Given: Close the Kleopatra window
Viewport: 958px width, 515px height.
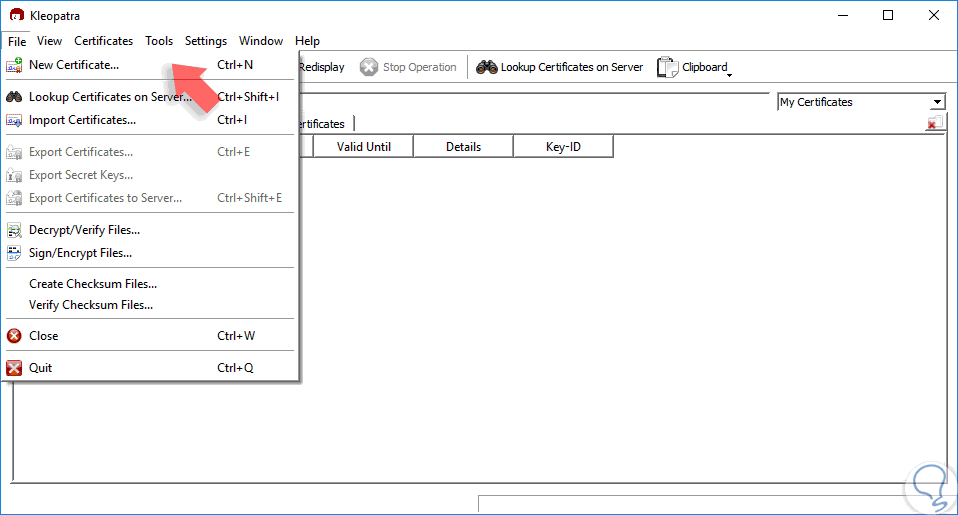Looking at the screenshot, I should (934, 15).
